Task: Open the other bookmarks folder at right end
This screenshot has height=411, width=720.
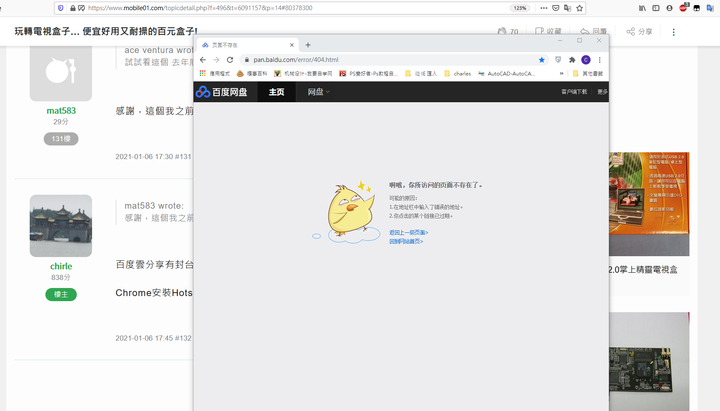Action: coord(588,73)
